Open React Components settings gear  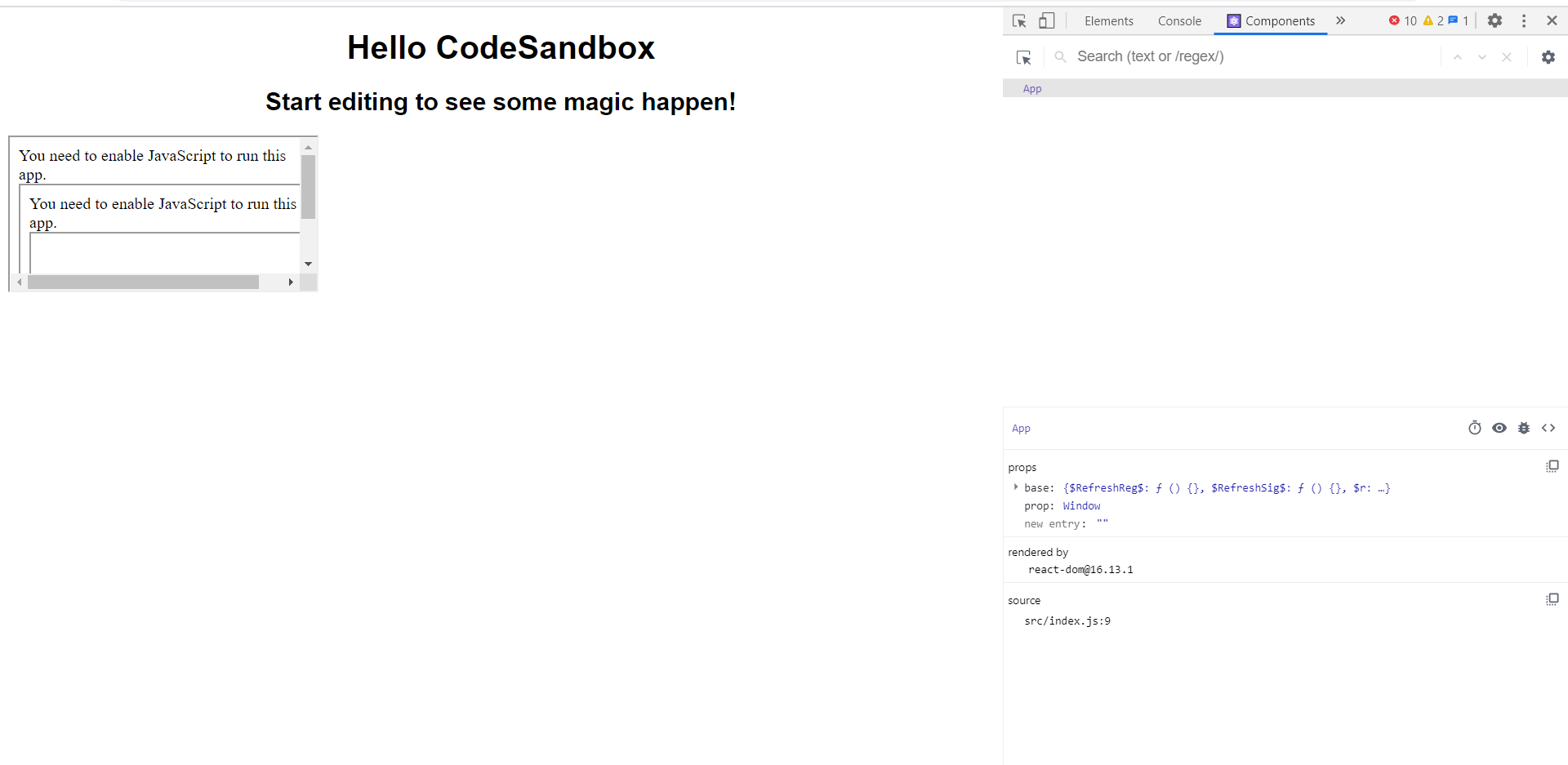[x=1548, y=57]
